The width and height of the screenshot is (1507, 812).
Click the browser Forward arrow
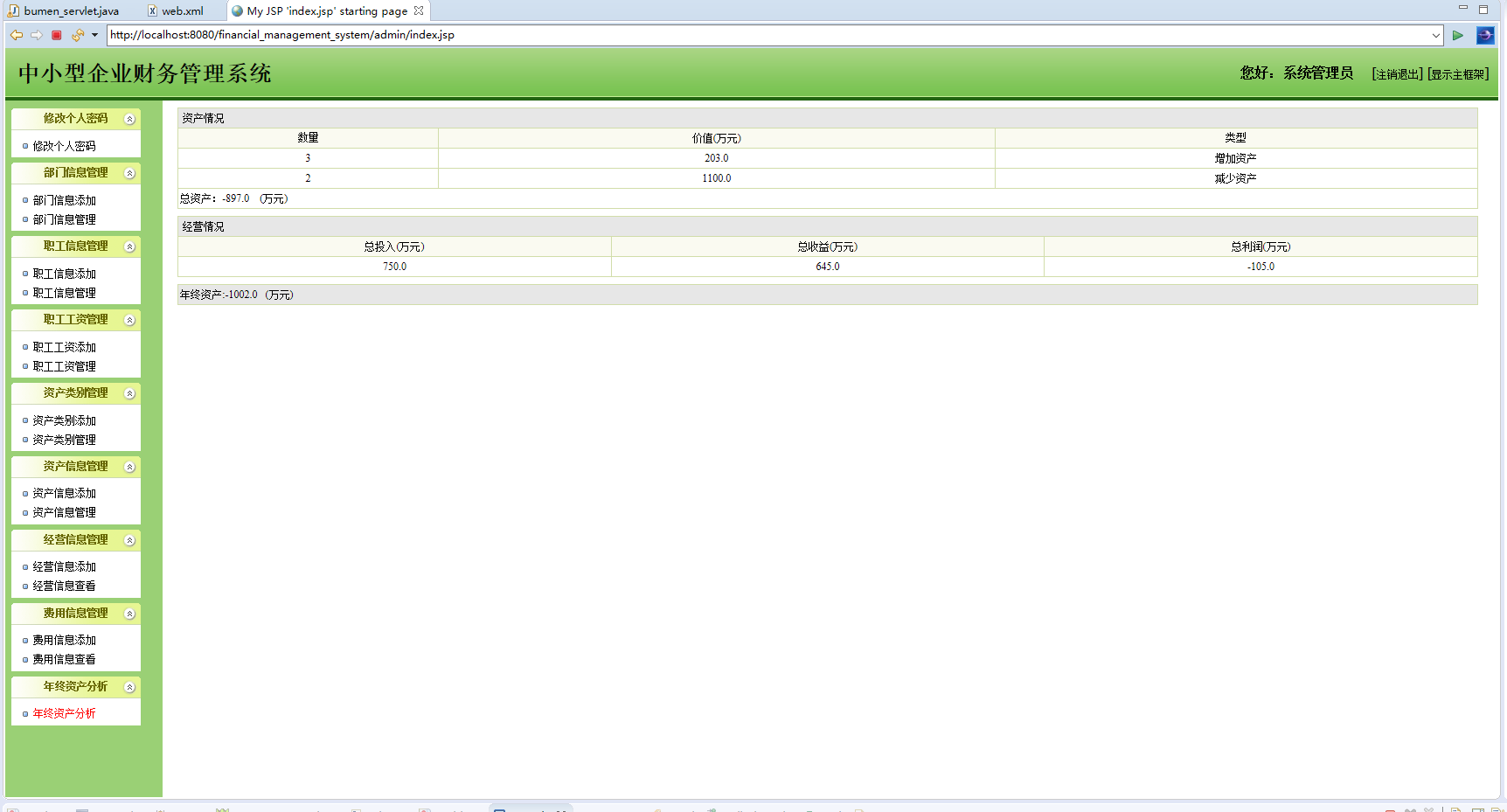(x=37, y=35)
